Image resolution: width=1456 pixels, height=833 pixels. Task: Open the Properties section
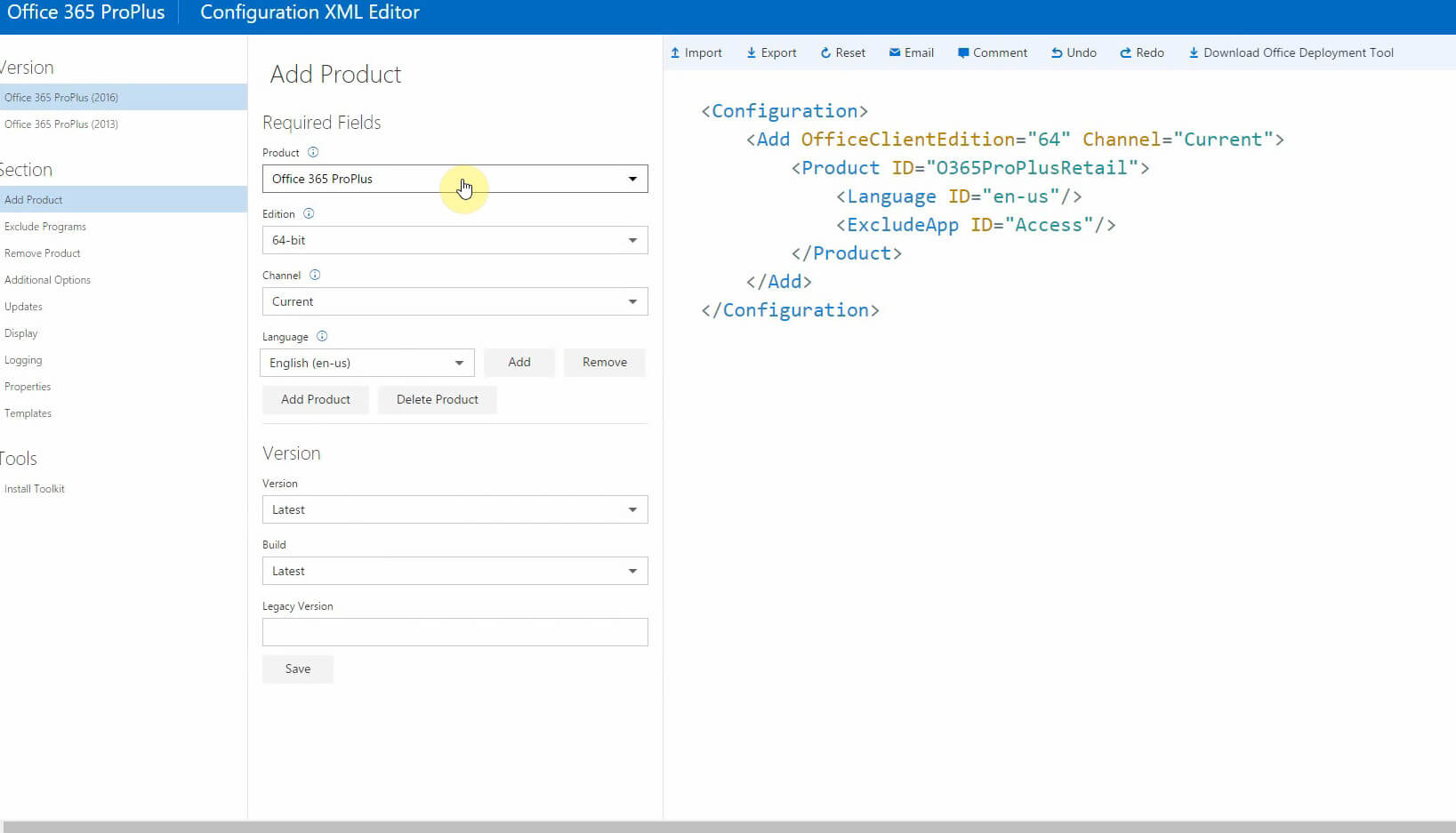coord(124,386)
